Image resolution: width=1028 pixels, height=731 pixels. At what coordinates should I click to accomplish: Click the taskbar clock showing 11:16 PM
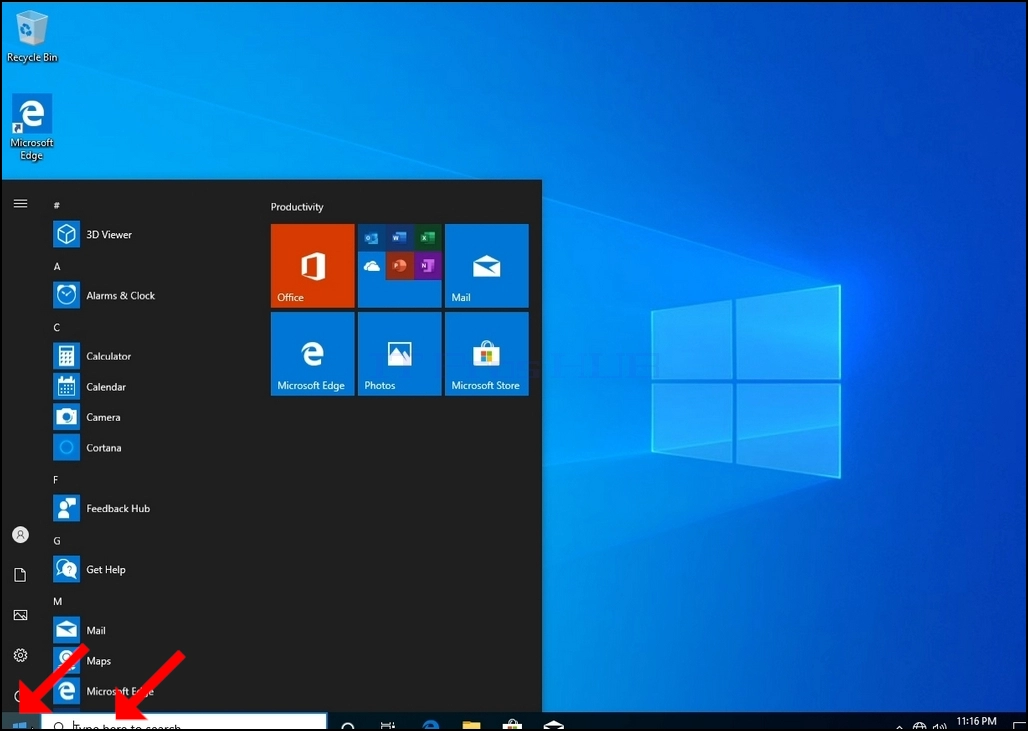(x=976, y=722)
